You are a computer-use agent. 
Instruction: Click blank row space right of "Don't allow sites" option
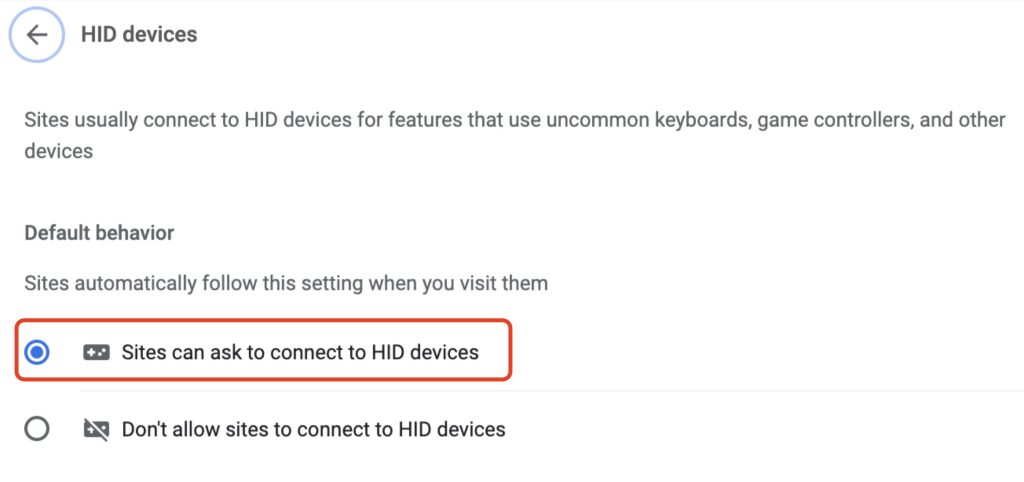(x=760, y=429)
